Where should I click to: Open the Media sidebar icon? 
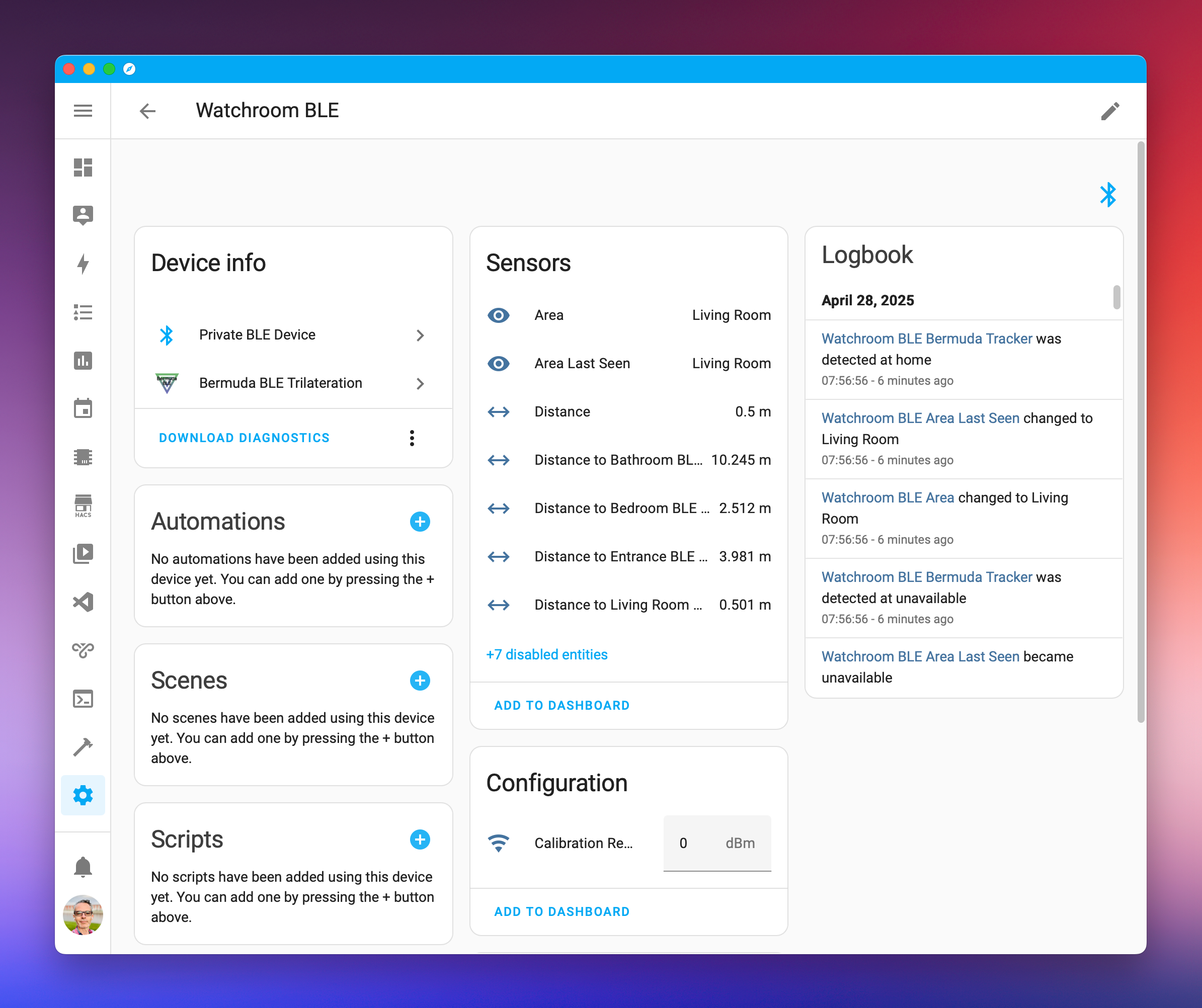tap(83, 553)
